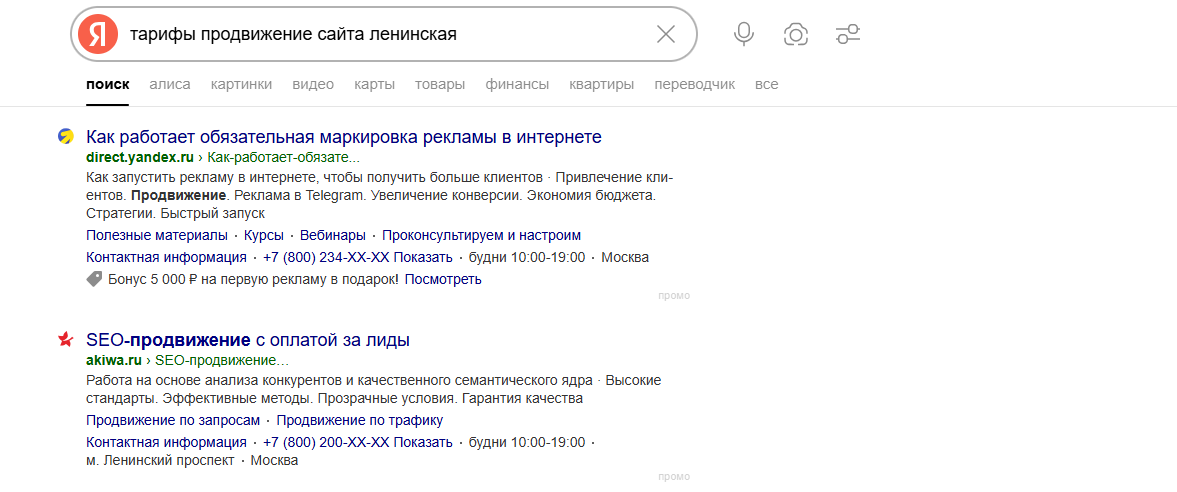The width and height of the screenshot is (1177, 492).
Task: Open image search camera icon
Action: [796, 35]
